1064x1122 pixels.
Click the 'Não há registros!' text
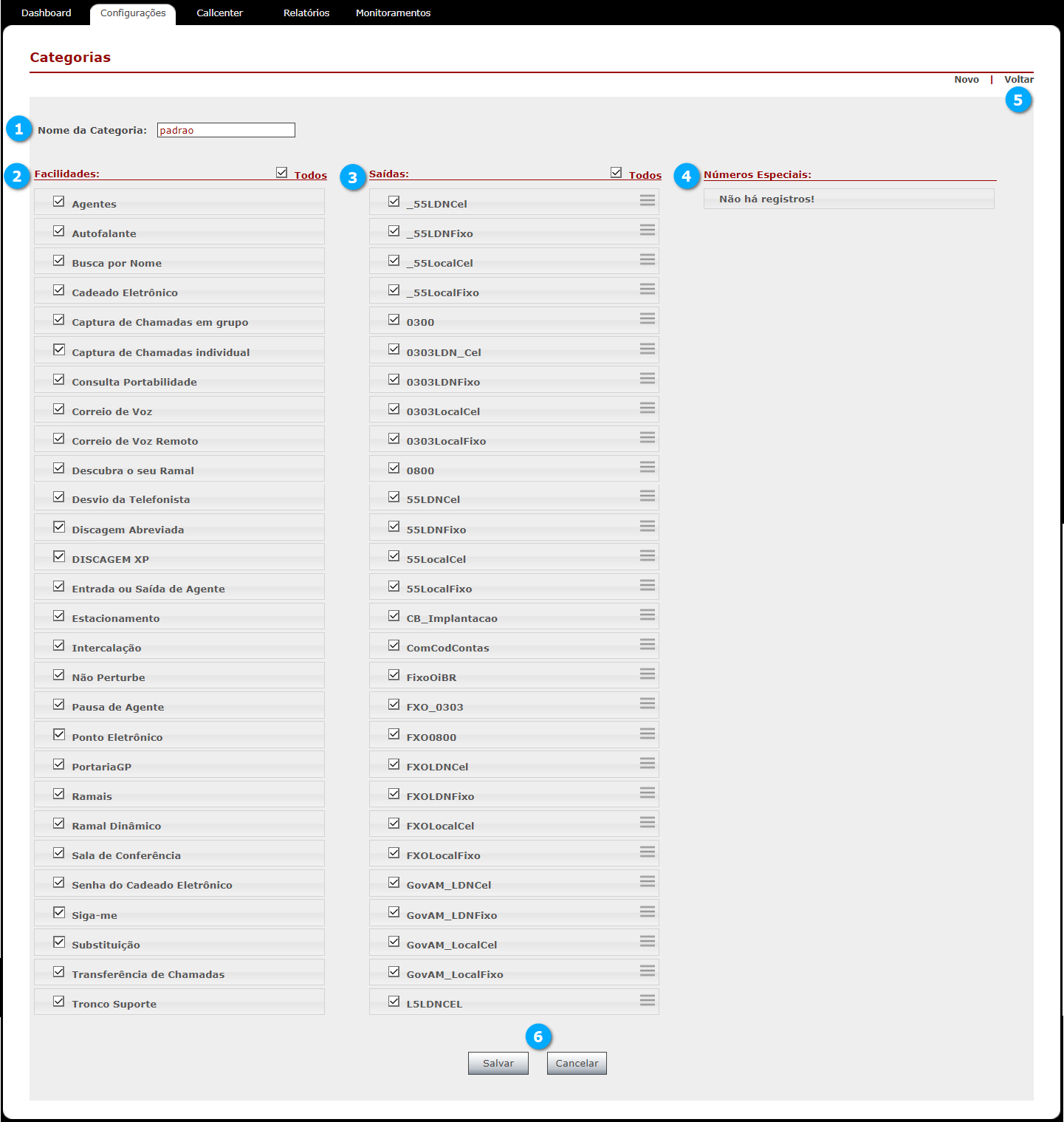[766, 199]
